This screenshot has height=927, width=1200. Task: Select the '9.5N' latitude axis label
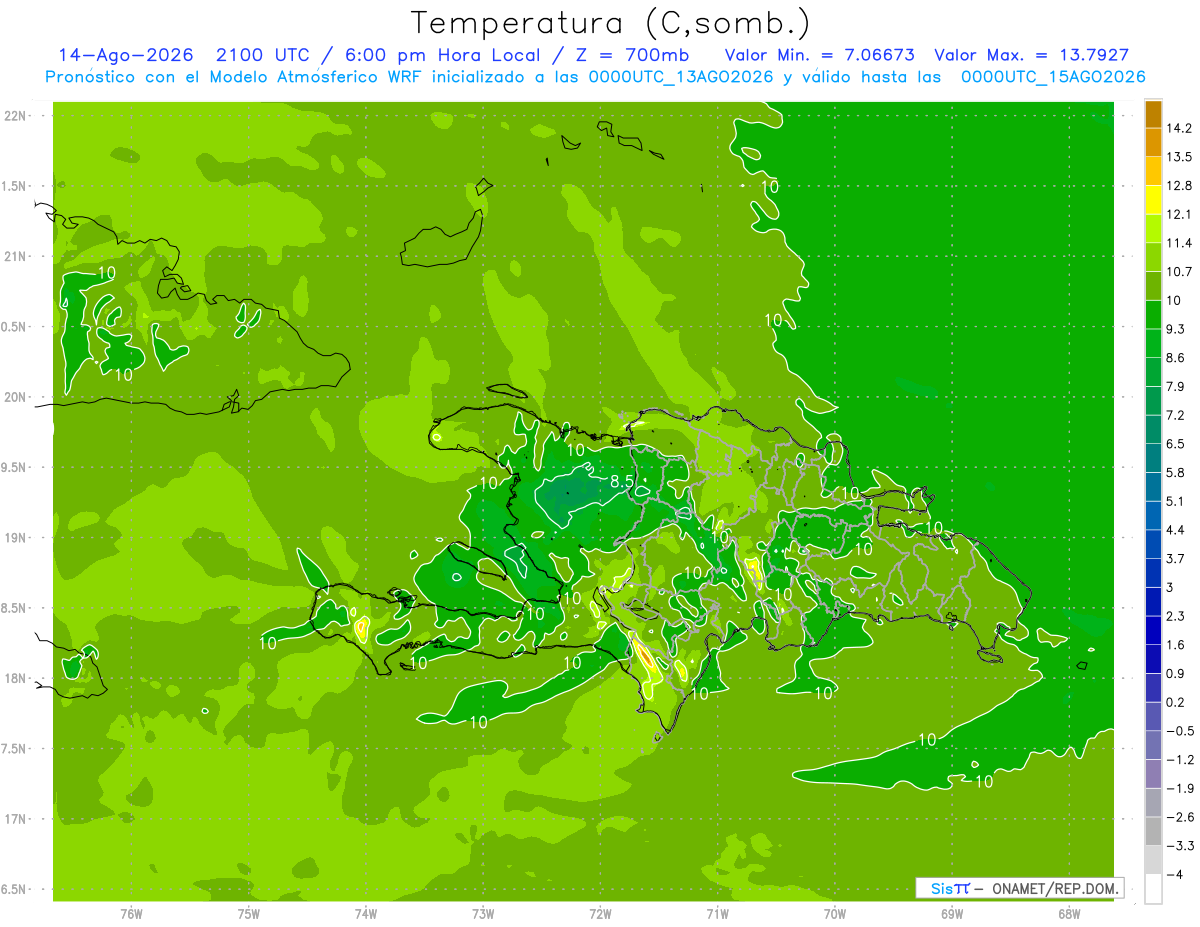tap(14, 468)
